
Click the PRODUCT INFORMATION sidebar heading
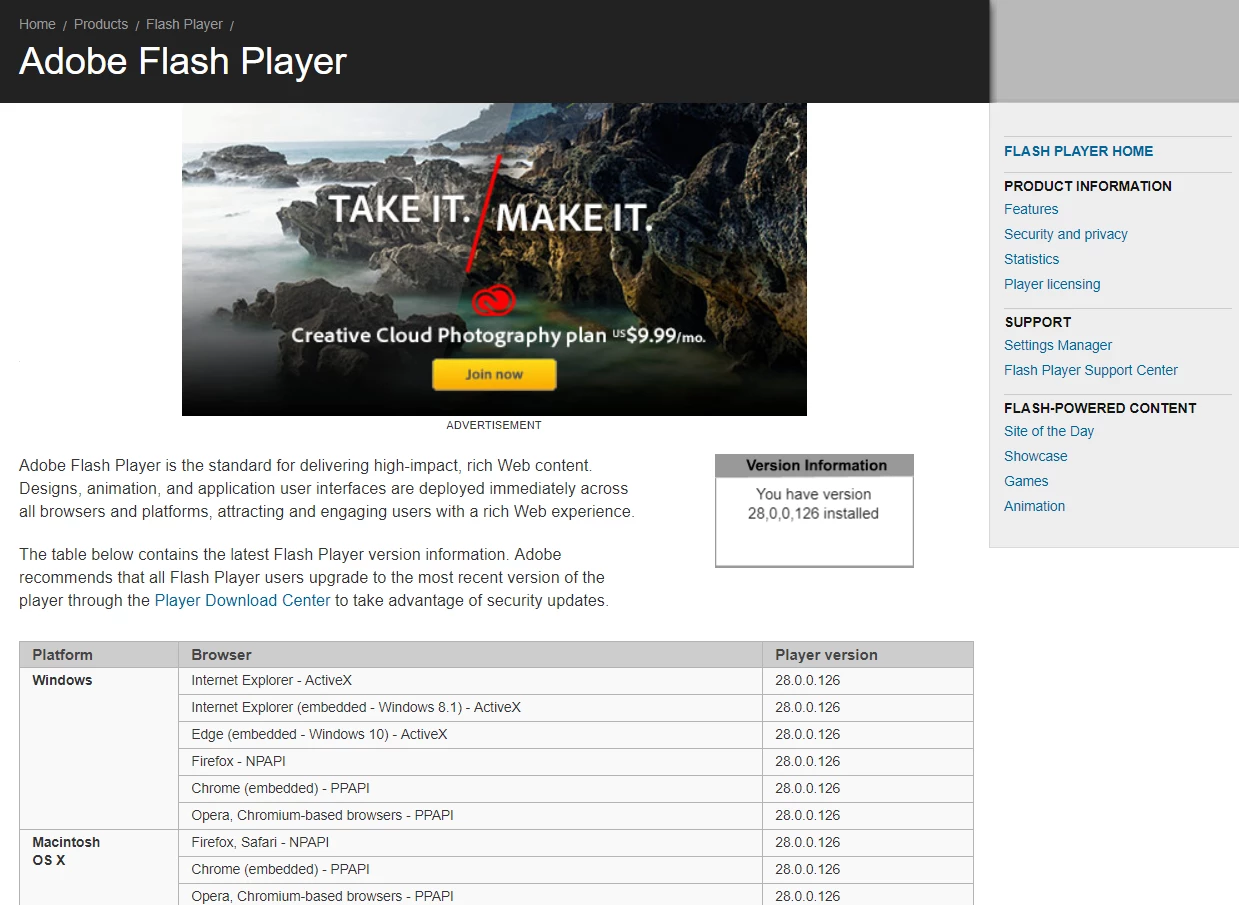1088,186
